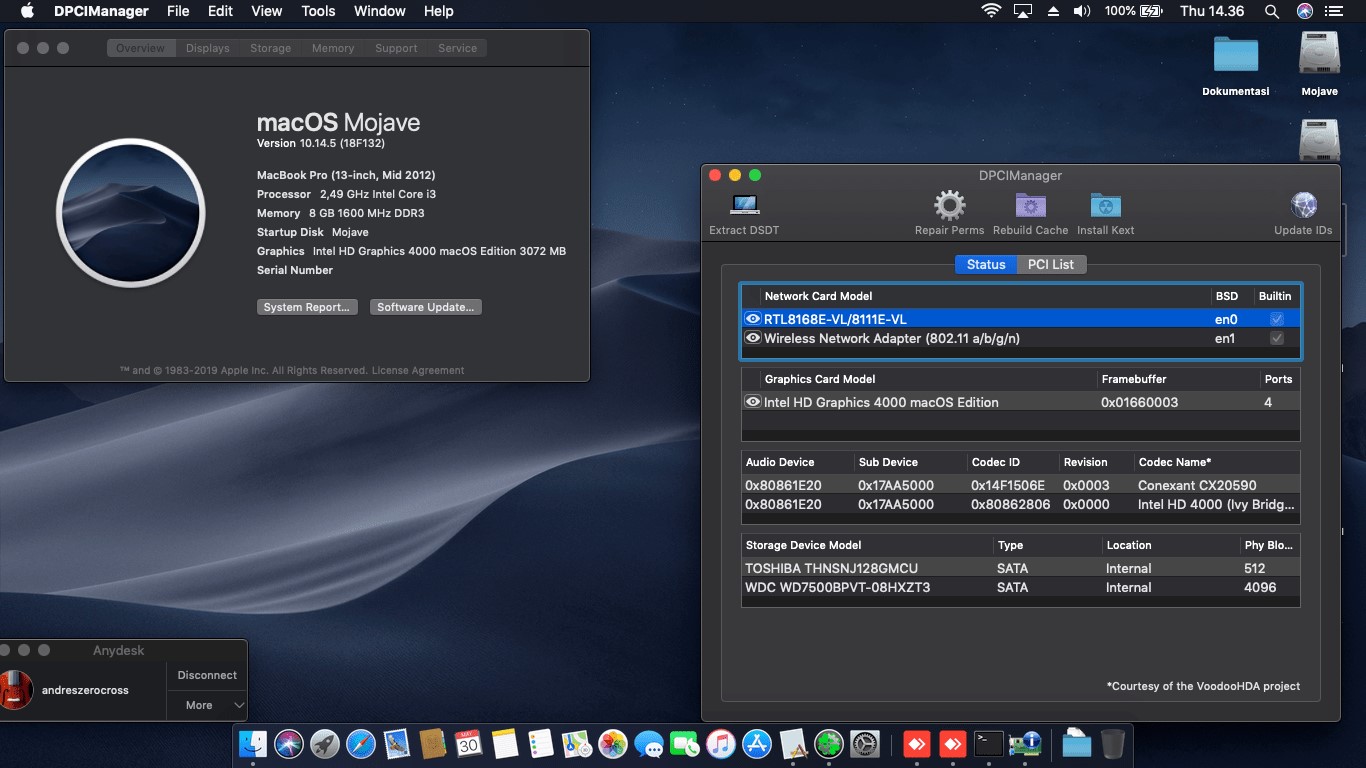This screenshot has height=768, width=1366.
Task: Open AnyDesk from the Dock
Action: pos(916,744)
